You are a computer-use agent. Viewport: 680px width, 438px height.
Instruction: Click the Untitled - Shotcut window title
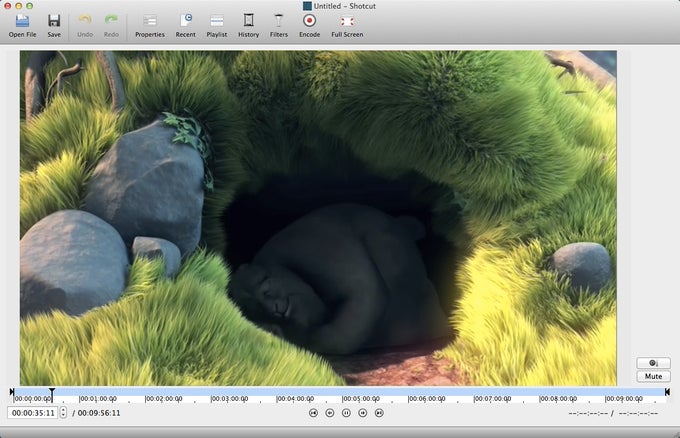point(344,6)
